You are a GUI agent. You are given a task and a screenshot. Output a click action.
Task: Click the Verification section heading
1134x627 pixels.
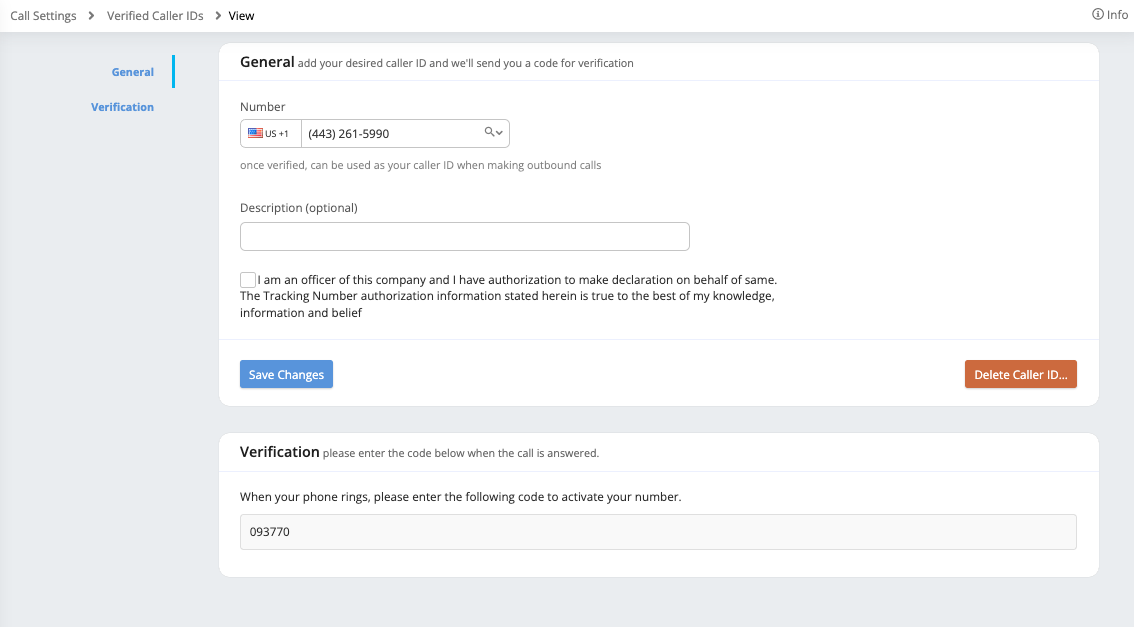(280, 452)
